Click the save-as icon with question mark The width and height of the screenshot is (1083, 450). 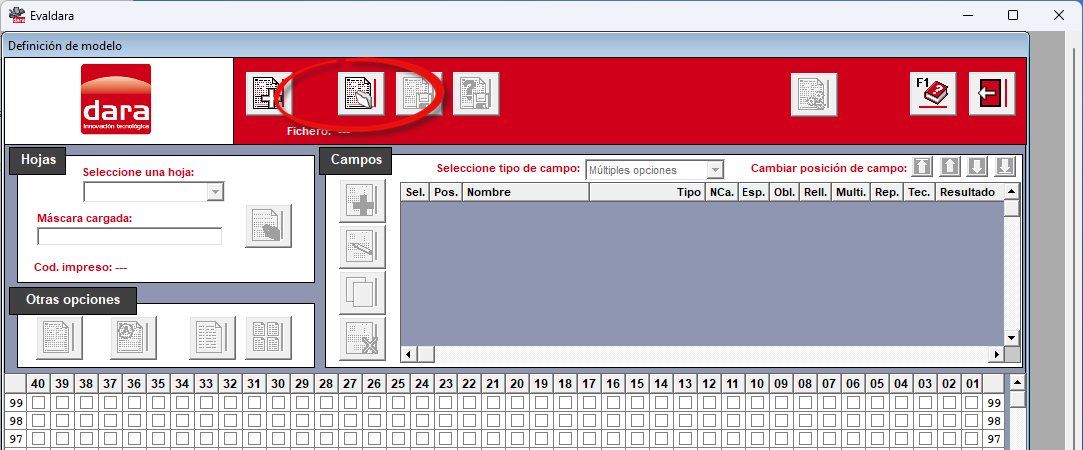pos(476,94)
